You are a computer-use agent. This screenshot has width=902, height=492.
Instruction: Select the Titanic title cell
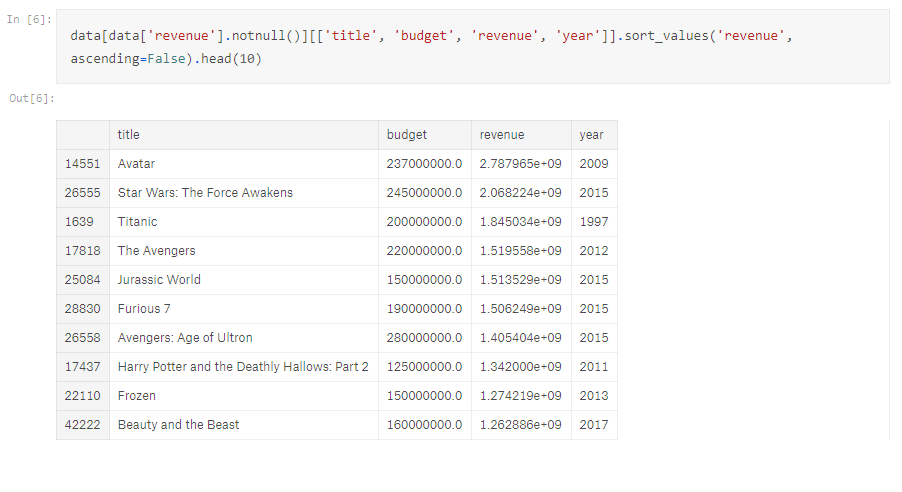[x=244, y=222]
